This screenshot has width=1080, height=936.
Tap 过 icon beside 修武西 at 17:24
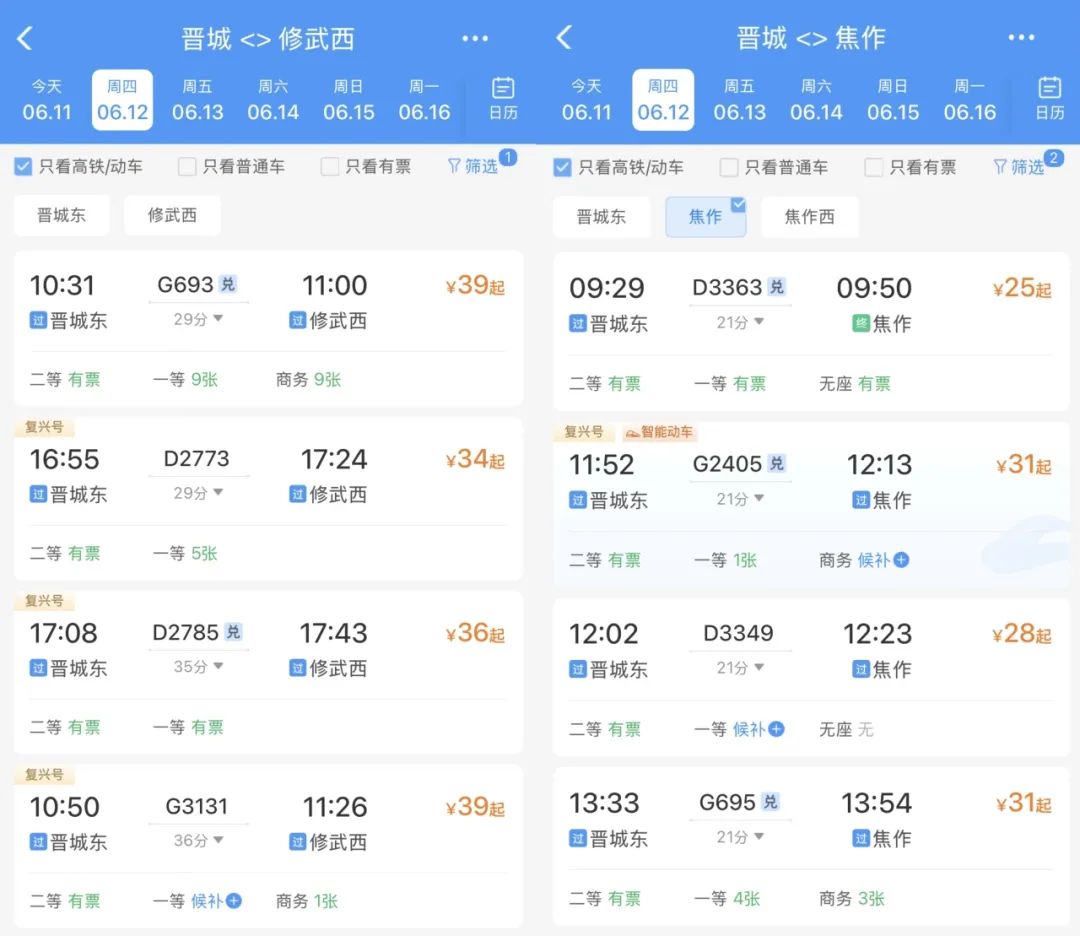tap(297, 494)
